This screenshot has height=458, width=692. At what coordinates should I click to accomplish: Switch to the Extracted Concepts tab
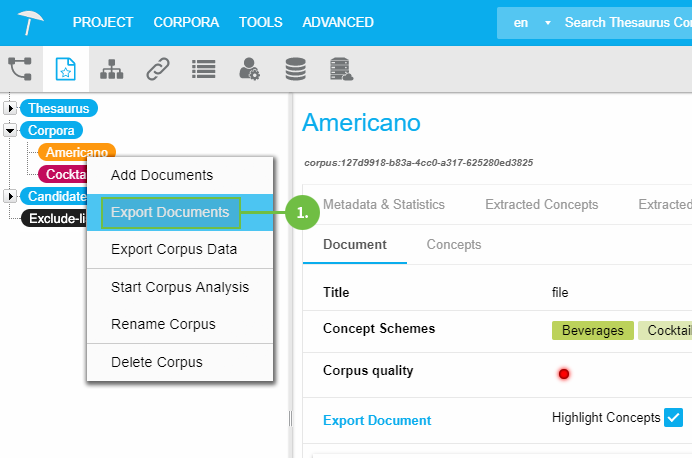541,204
